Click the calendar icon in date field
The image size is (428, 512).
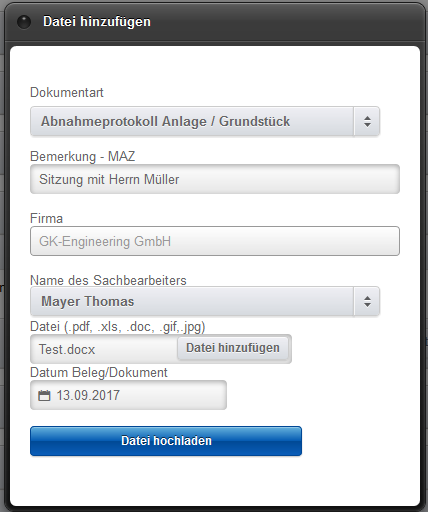[x=44, y=396]
